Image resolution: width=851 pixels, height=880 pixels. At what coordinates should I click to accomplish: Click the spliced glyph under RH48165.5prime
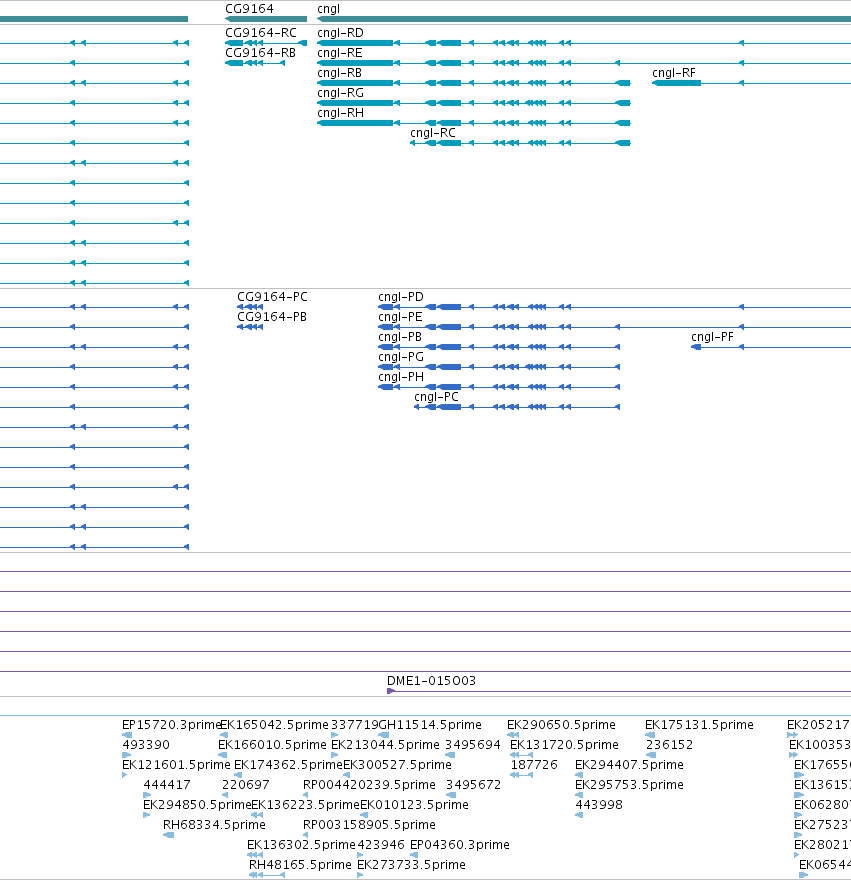[x=267, y=875]
